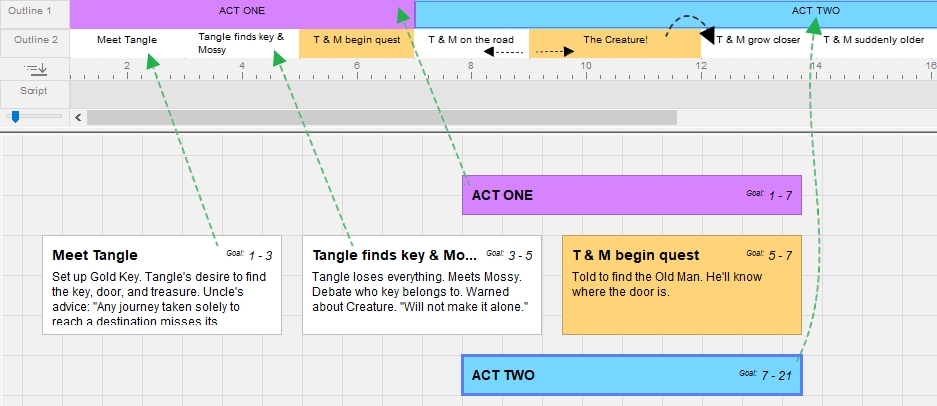The height and width of the screenshot is (406, 937).
Task: Click the horizontal timeline scrollbar
Action: (x=380, y=117)
